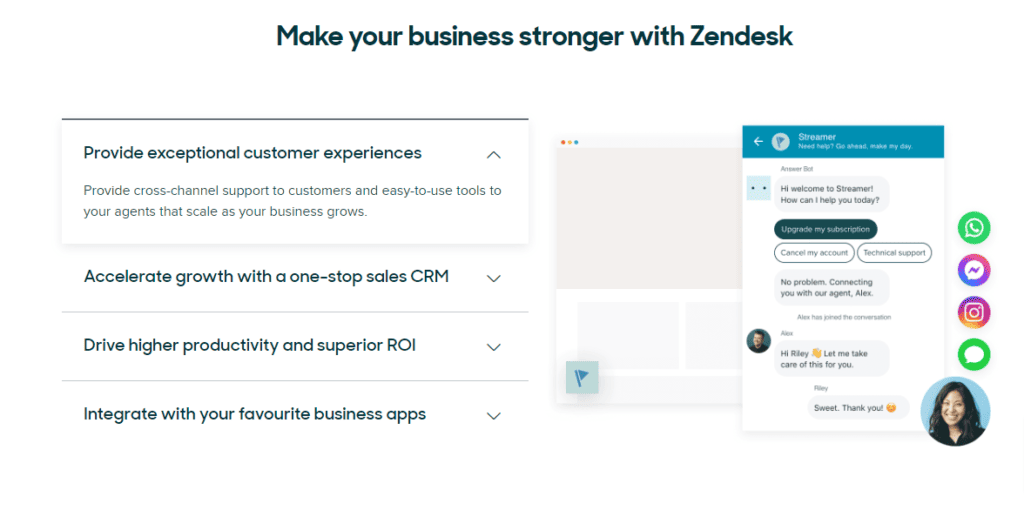This screenshot has height=510, width=1024.
Task: Click the Streamer flag logo in chat header
Action: (x=780, y=141)
